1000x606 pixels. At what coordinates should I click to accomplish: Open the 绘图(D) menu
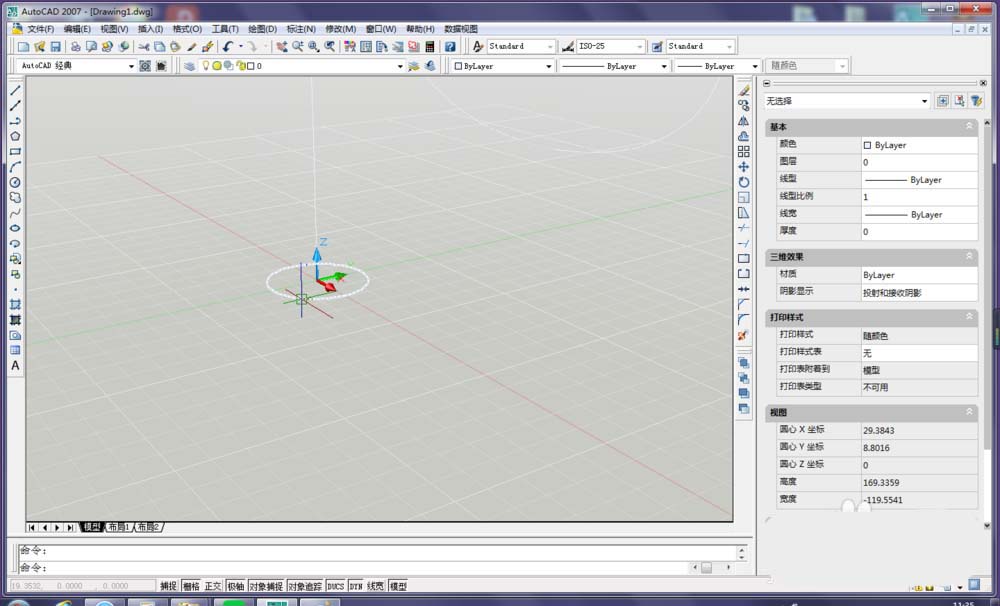(262, 29)
